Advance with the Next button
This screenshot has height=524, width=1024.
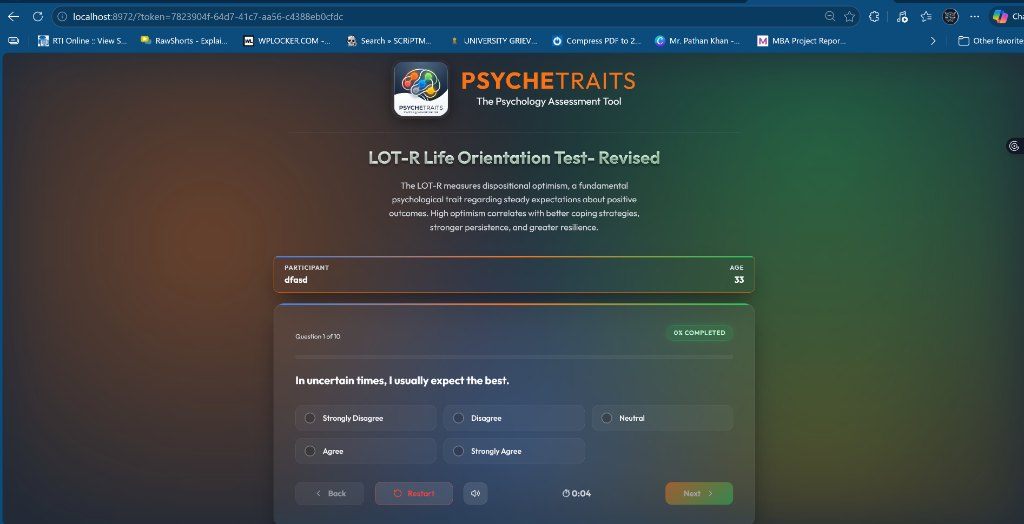[699, 493]
